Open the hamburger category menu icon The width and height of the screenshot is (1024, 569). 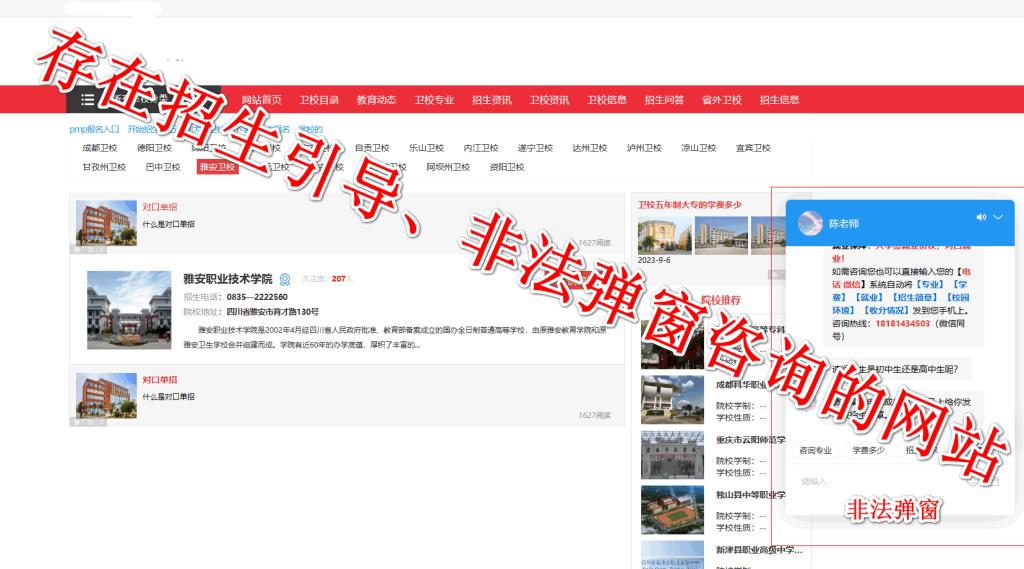88,100
